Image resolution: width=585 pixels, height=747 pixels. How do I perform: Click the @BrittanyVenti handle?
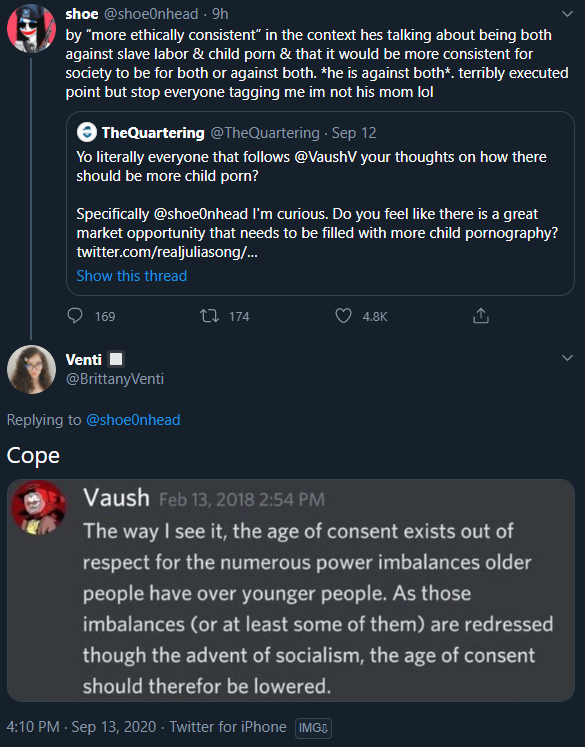pyautogui.click(x=115, y=379)
